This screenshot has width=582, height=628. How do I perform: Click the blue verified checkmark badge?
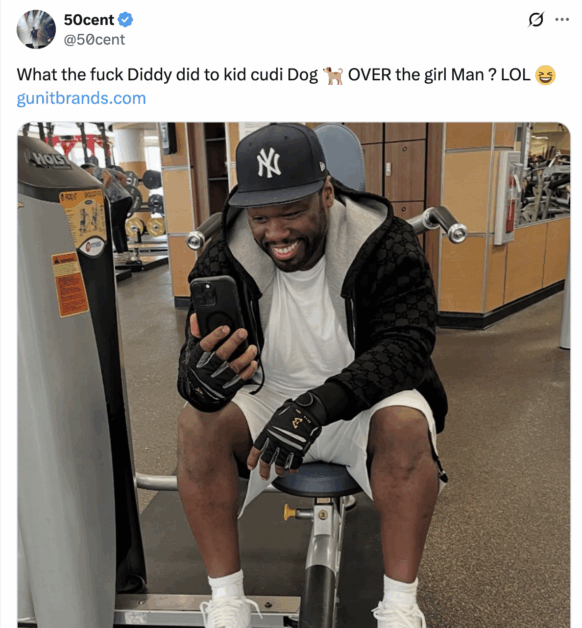pos(126,20)
